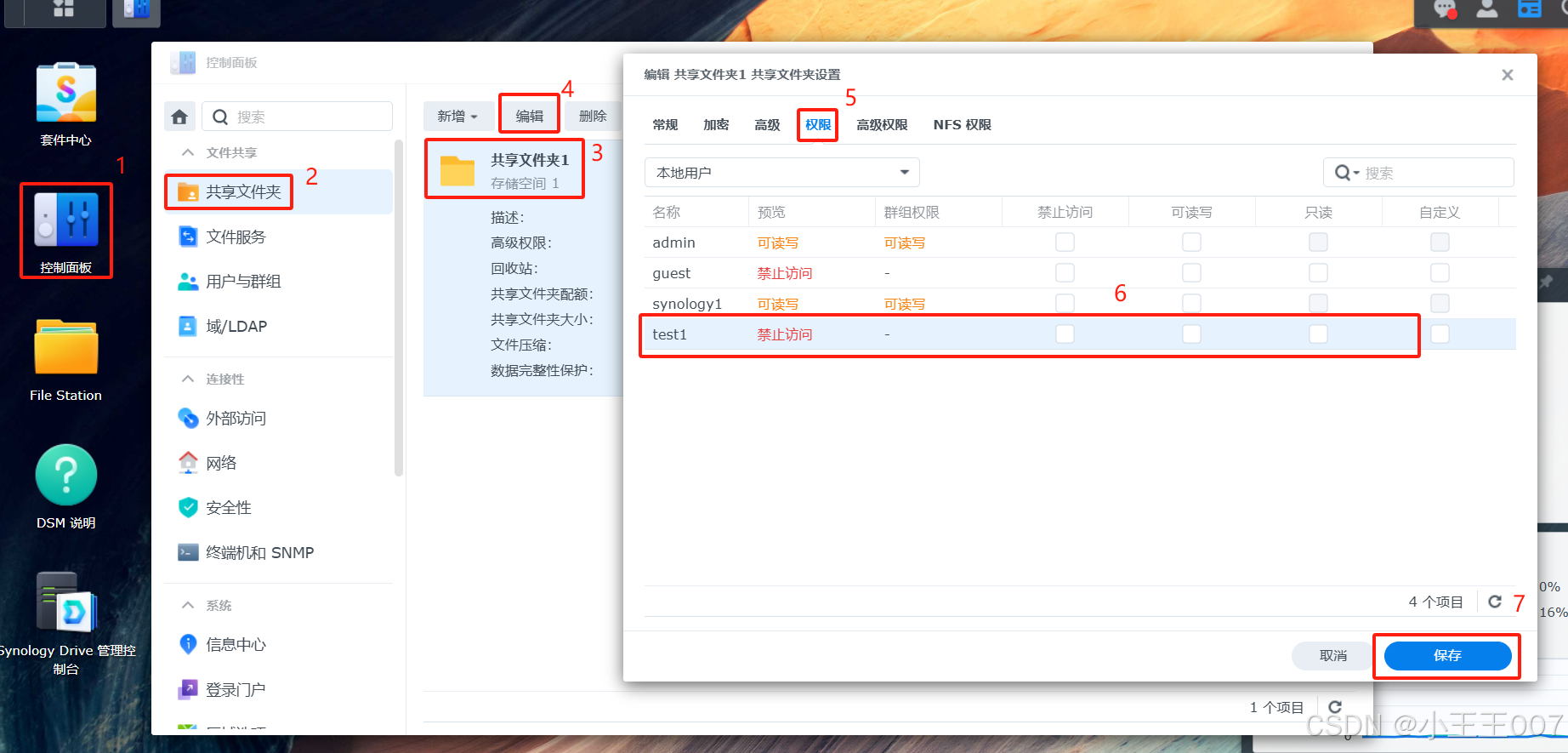Switch to the 高级权限 tab
Image resolution: width=1568 pixels, height=753 pixels.
pos(882,125)
